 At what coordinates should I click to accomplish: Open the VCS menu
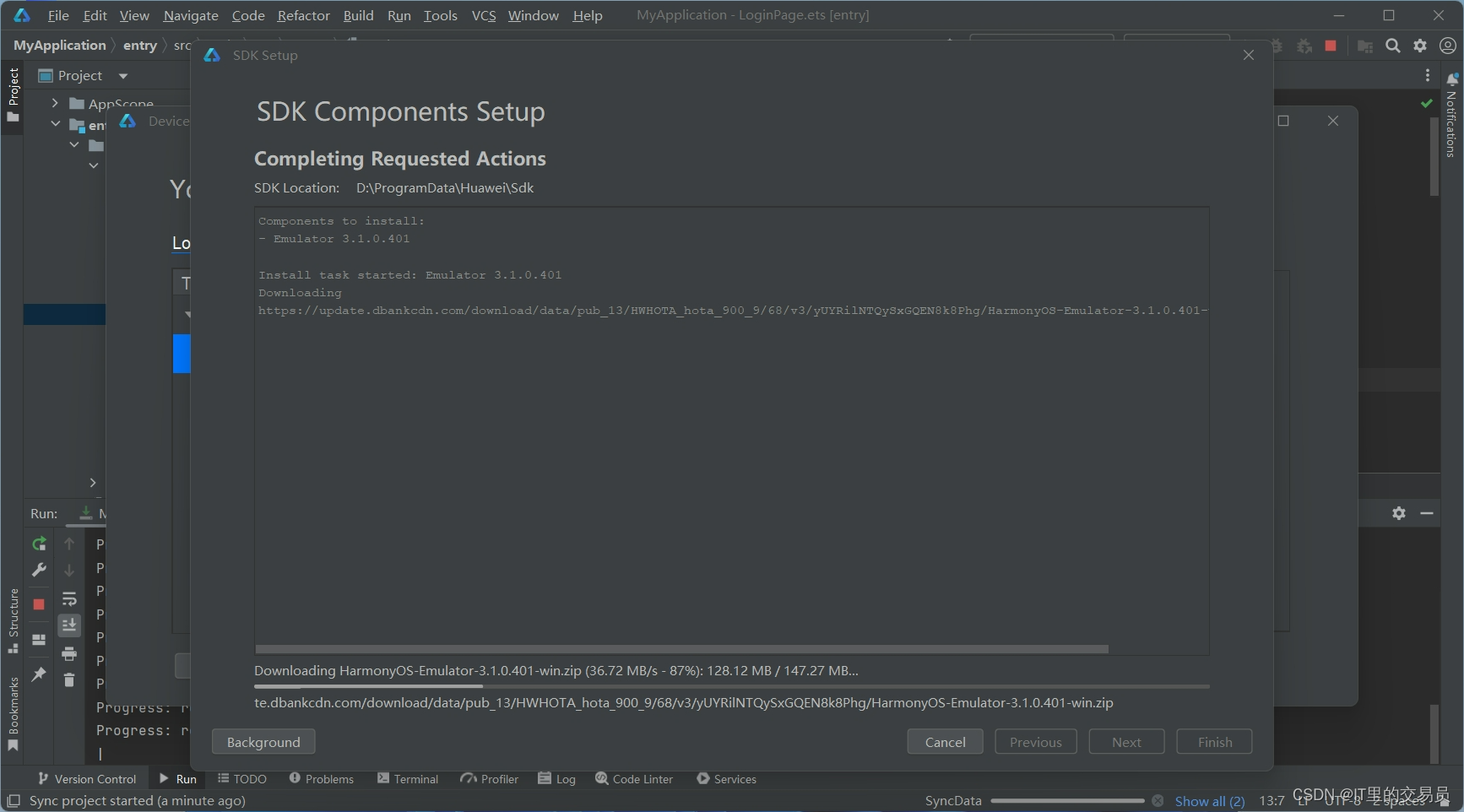coord(484,15)
